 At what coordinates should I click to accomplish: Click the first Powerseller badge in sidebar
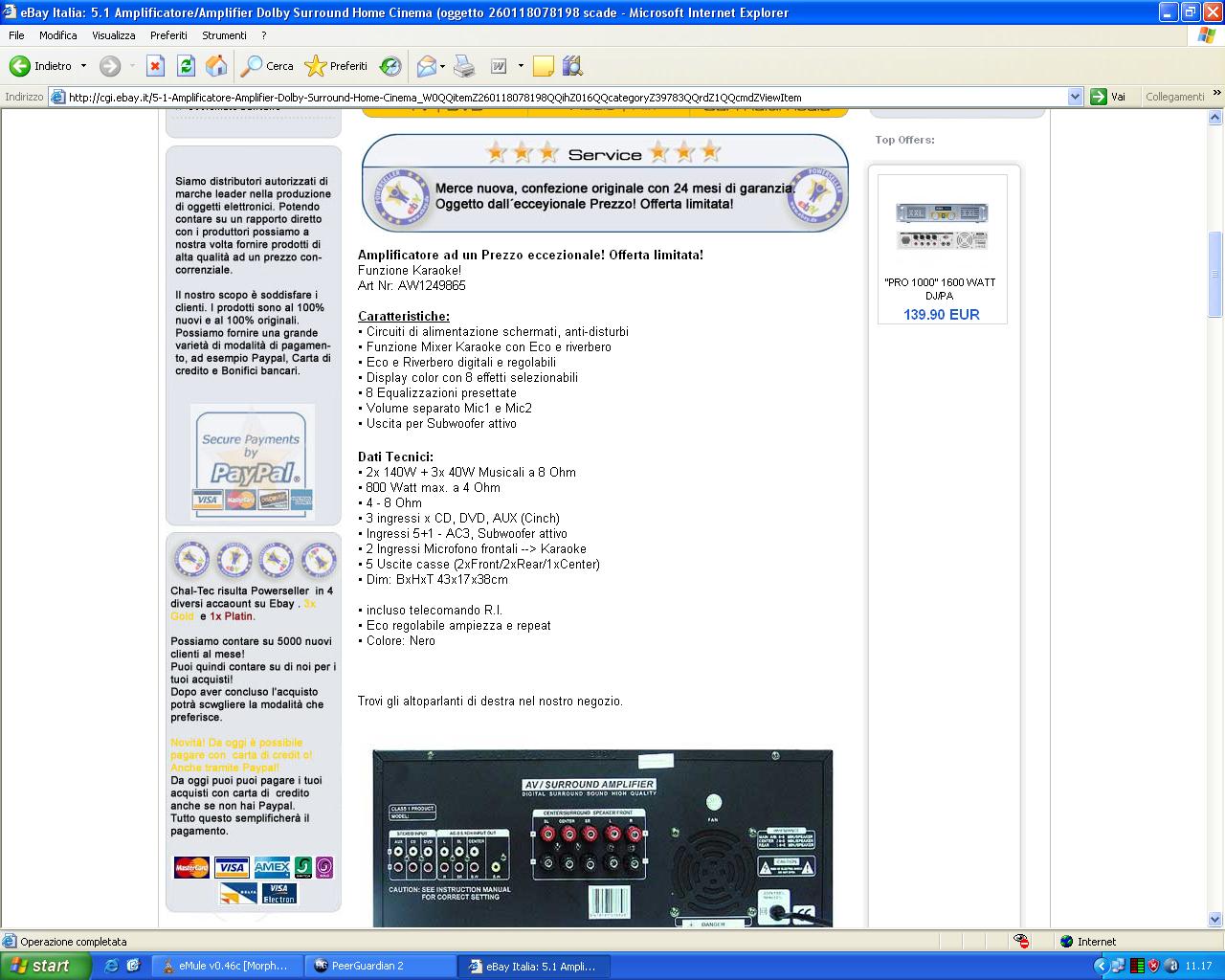tap(190, 560)
